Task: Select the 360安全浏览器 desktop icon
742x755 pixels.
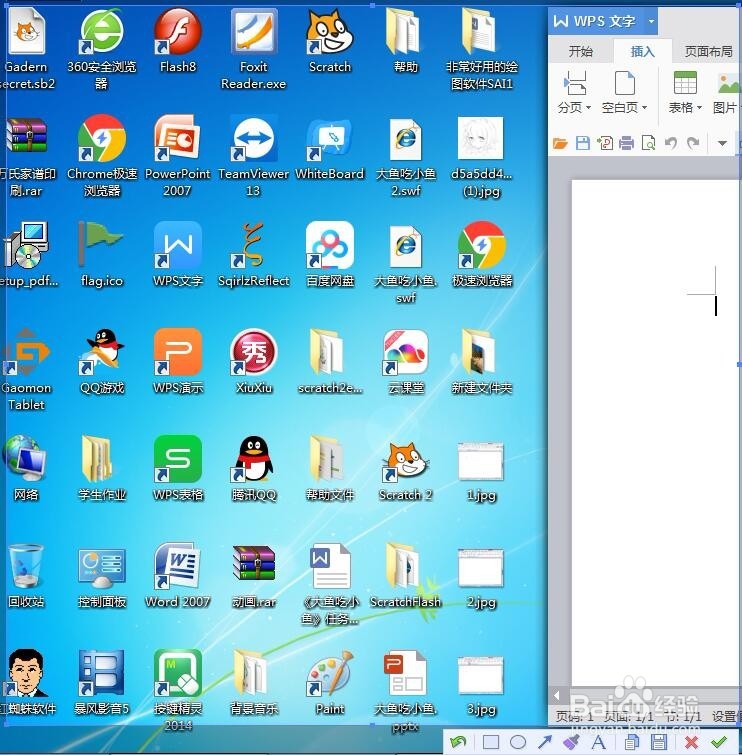Action: (101, 48)
